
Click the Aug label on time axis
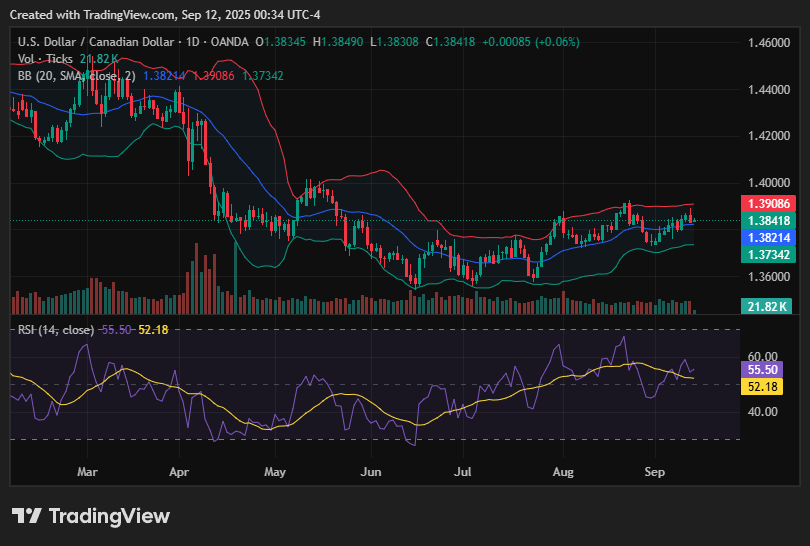[x=563, y=472]
